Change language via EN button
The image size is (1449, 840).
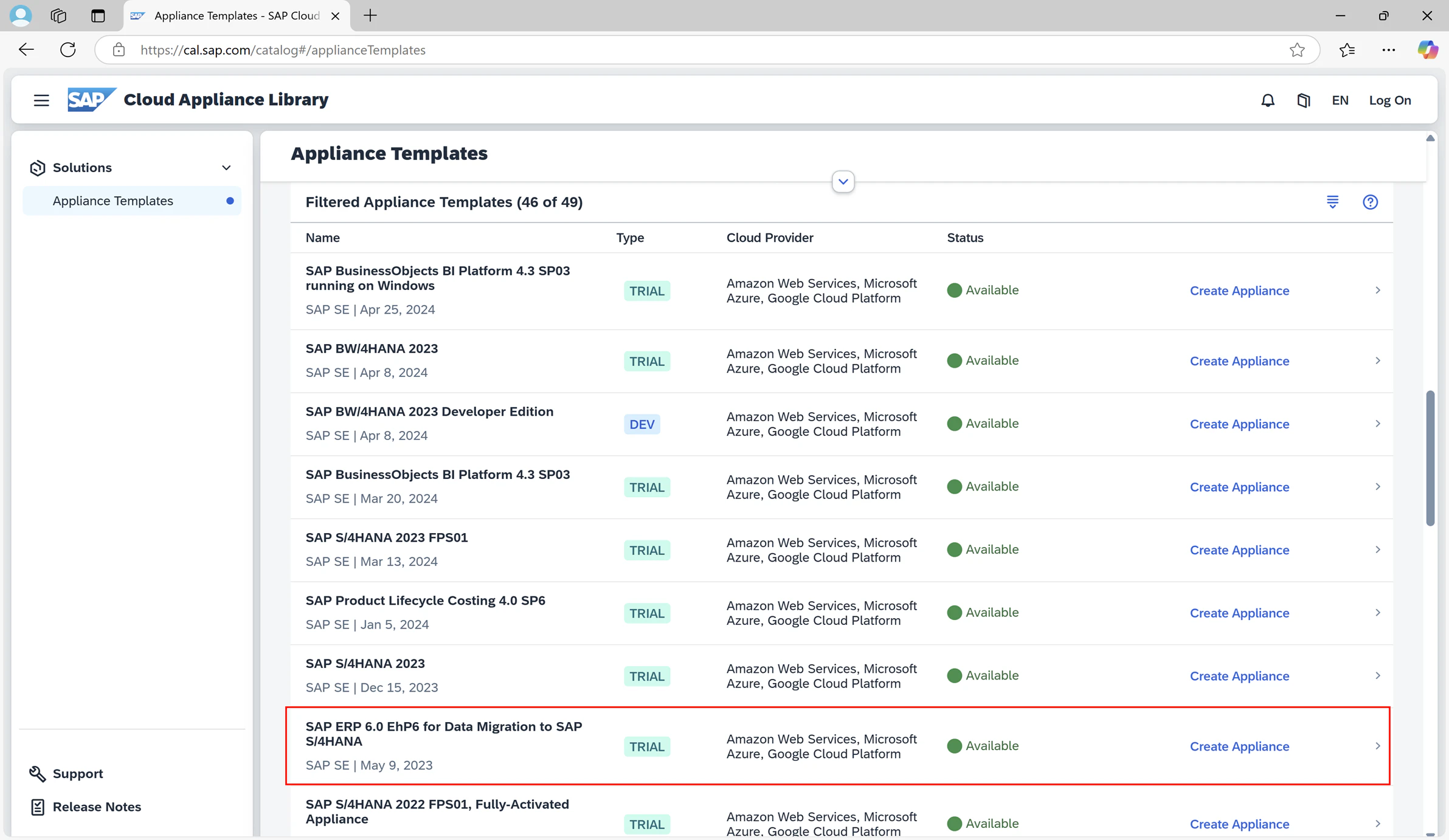[x=1340, y=100]
